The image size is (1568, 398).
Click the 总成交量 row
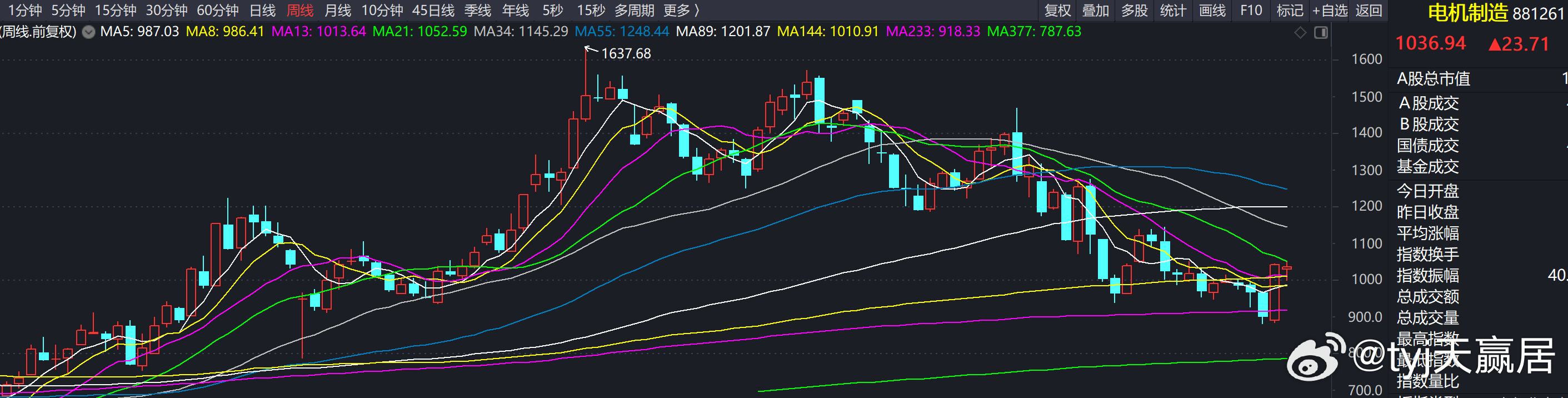(1481, 317)
